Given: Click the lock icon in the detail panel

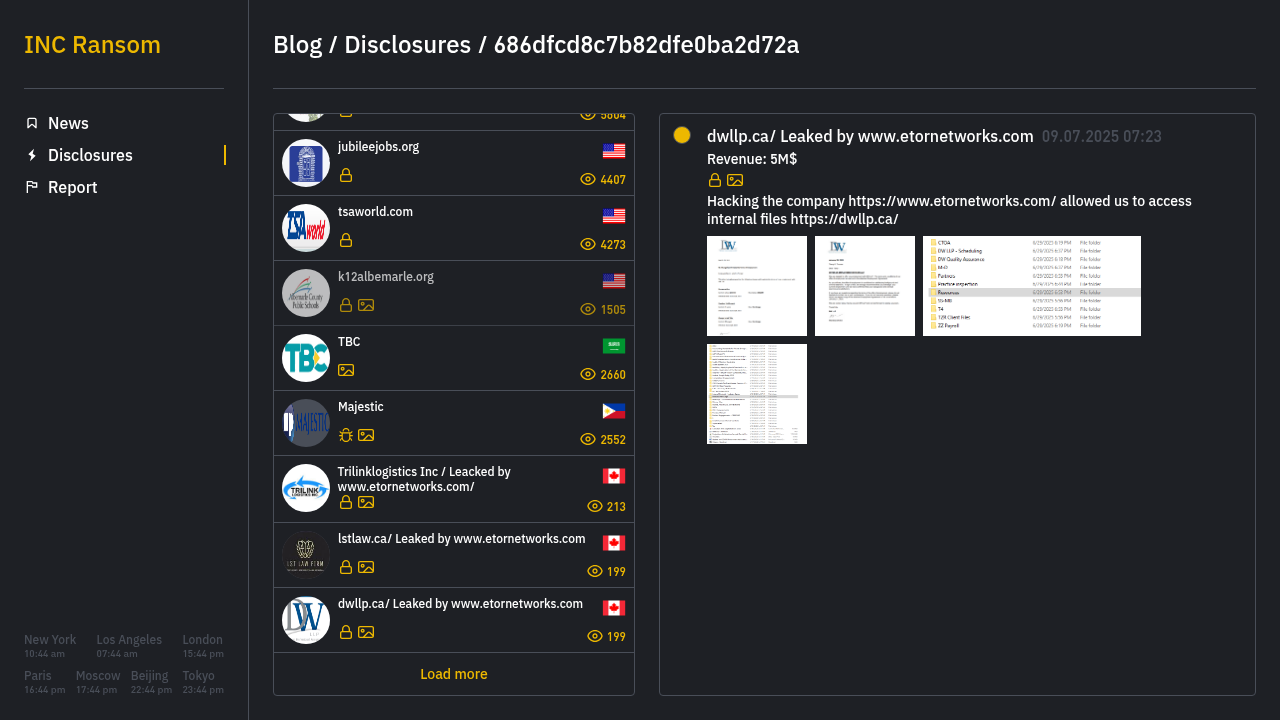Looking at the screenshot, I should (x=715, y=180).
